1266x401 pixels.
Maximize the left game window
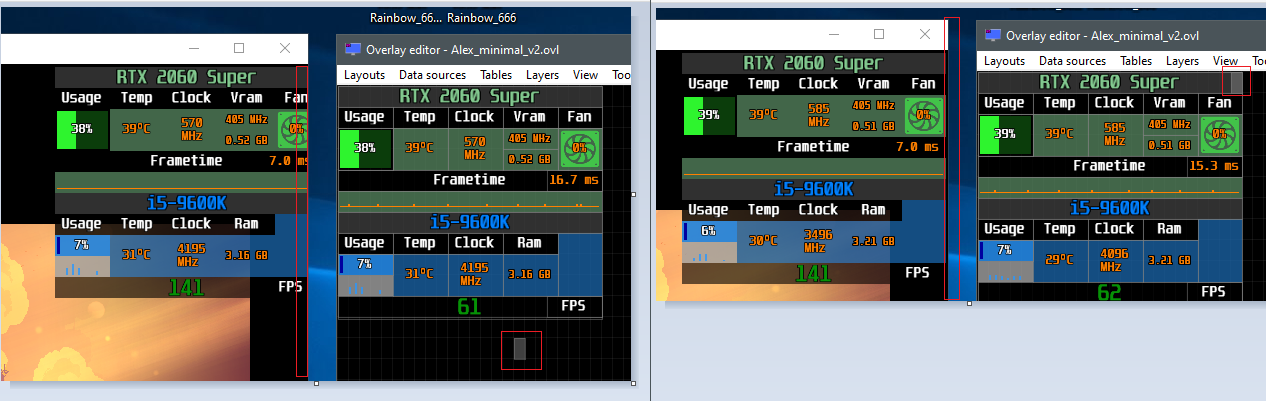(x=239, y=48)
